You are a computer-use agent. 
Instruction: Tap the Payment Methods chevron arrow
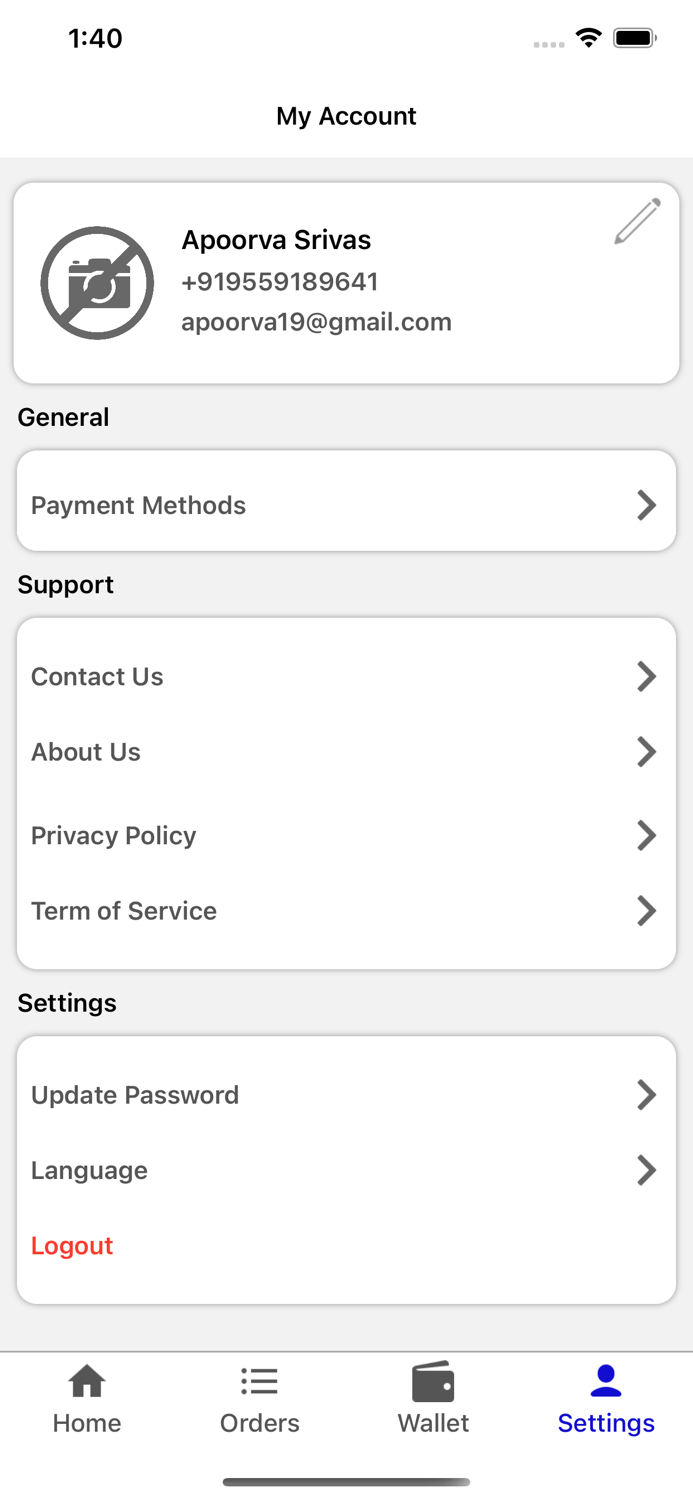[x=646, y=505]
